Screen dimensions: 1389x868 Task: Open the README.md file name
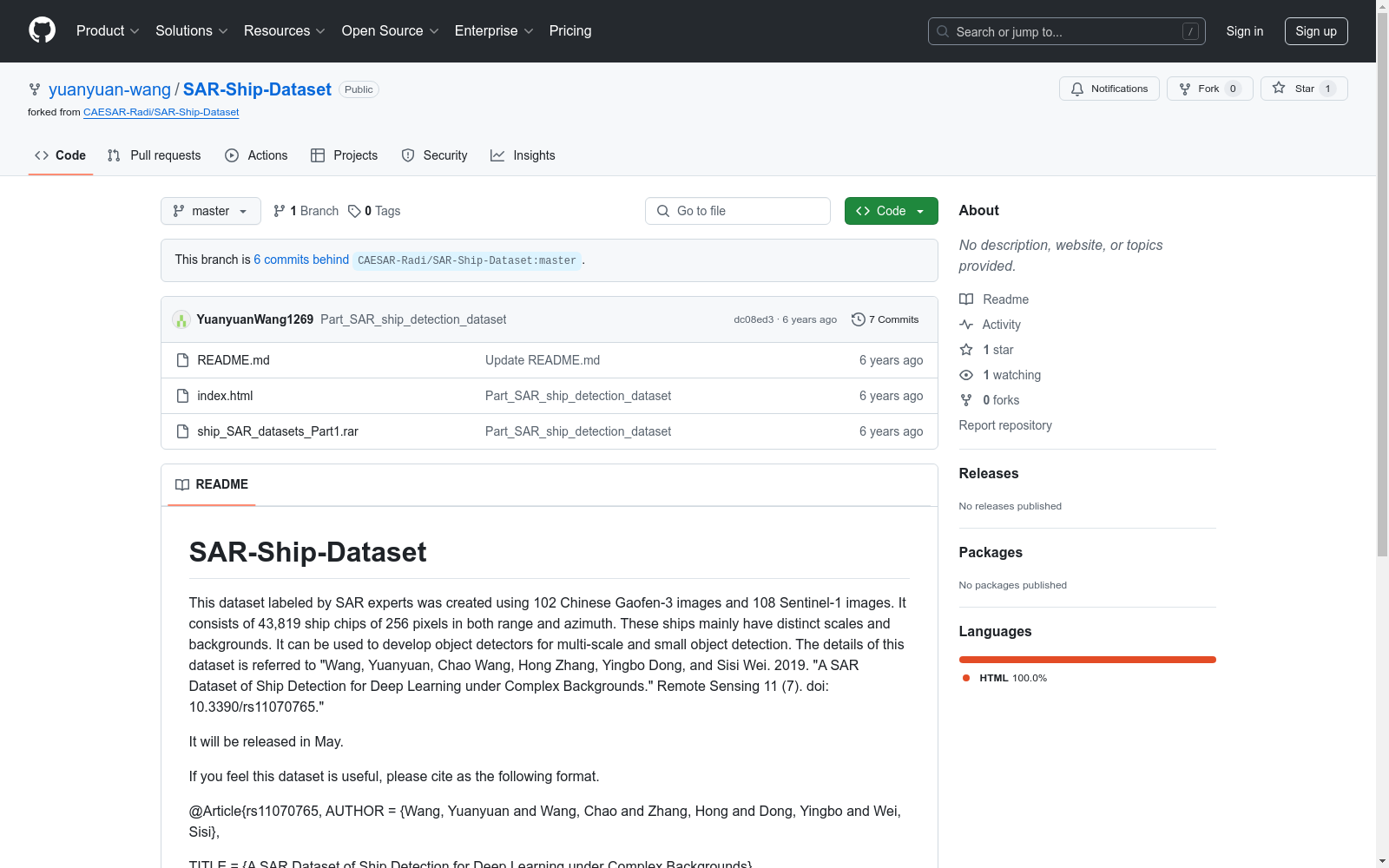(x=234, y=360)
